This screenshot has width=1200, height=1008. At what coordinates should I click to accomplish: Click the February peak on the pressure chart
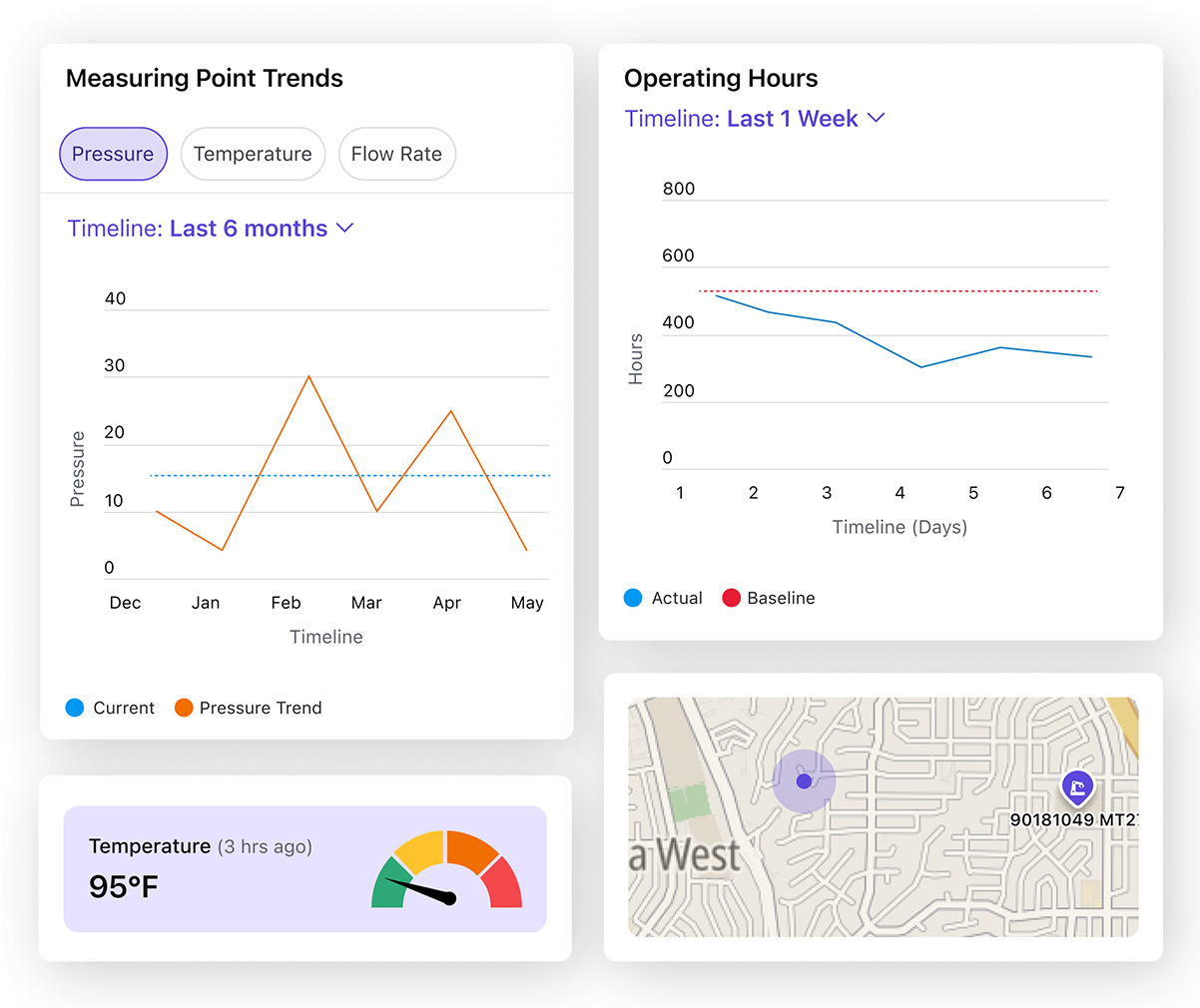click(x=309, y=377)
